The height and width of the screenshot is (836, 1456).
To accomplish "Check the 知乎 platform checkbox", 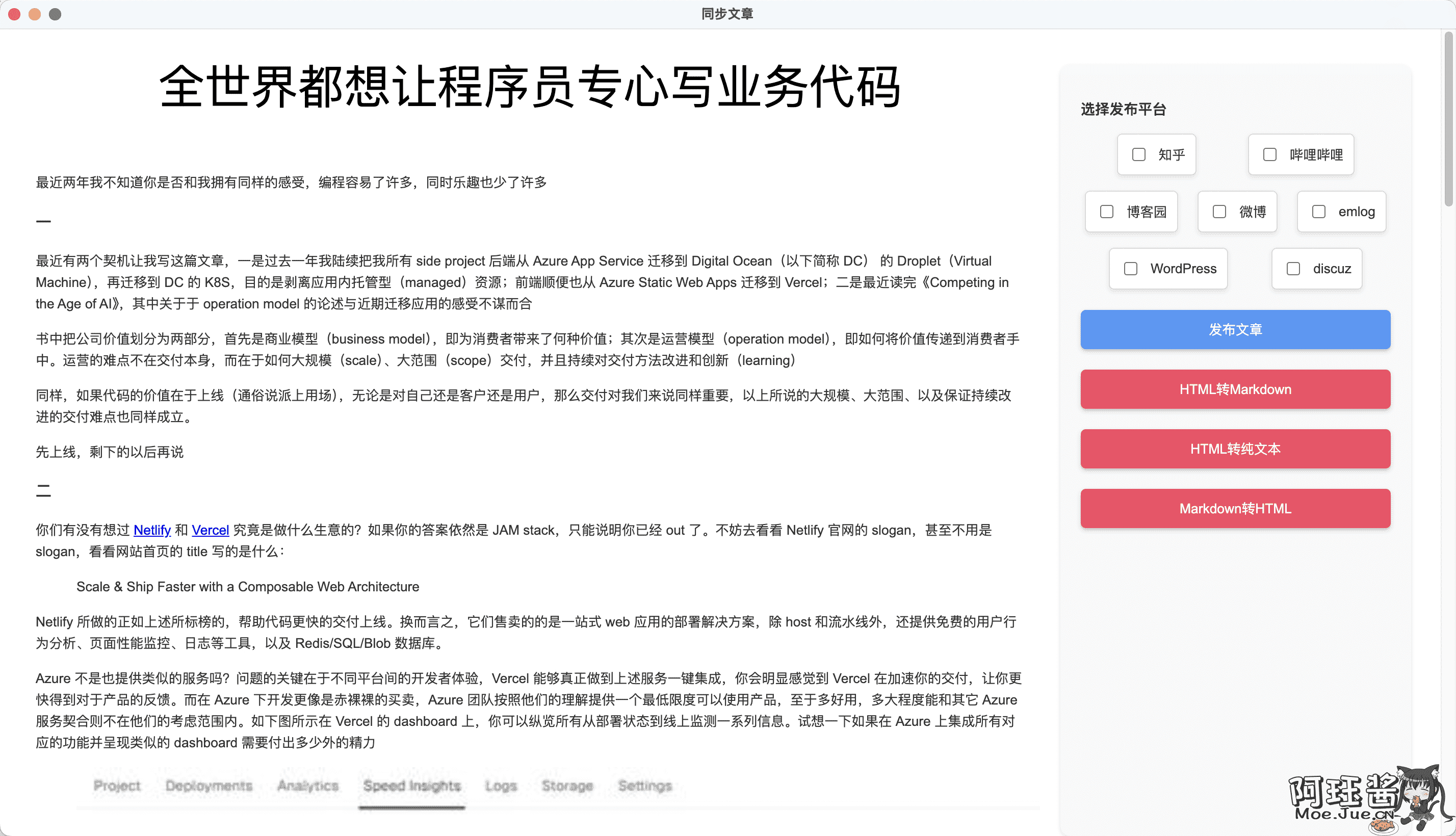I will tap(1138, 154).
